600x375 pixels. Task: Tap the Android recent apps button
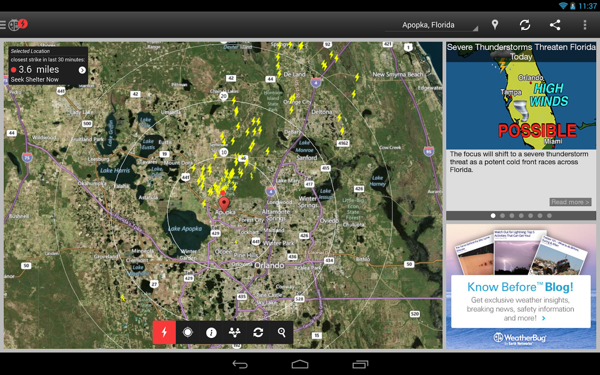click(x=360, y=364)
